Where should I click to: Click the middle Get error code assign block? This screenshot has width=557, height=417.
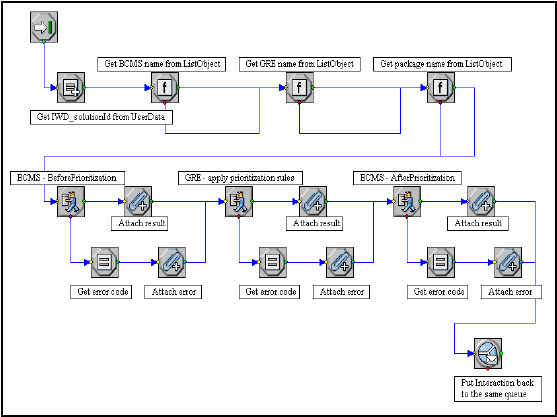pos(273,262)
